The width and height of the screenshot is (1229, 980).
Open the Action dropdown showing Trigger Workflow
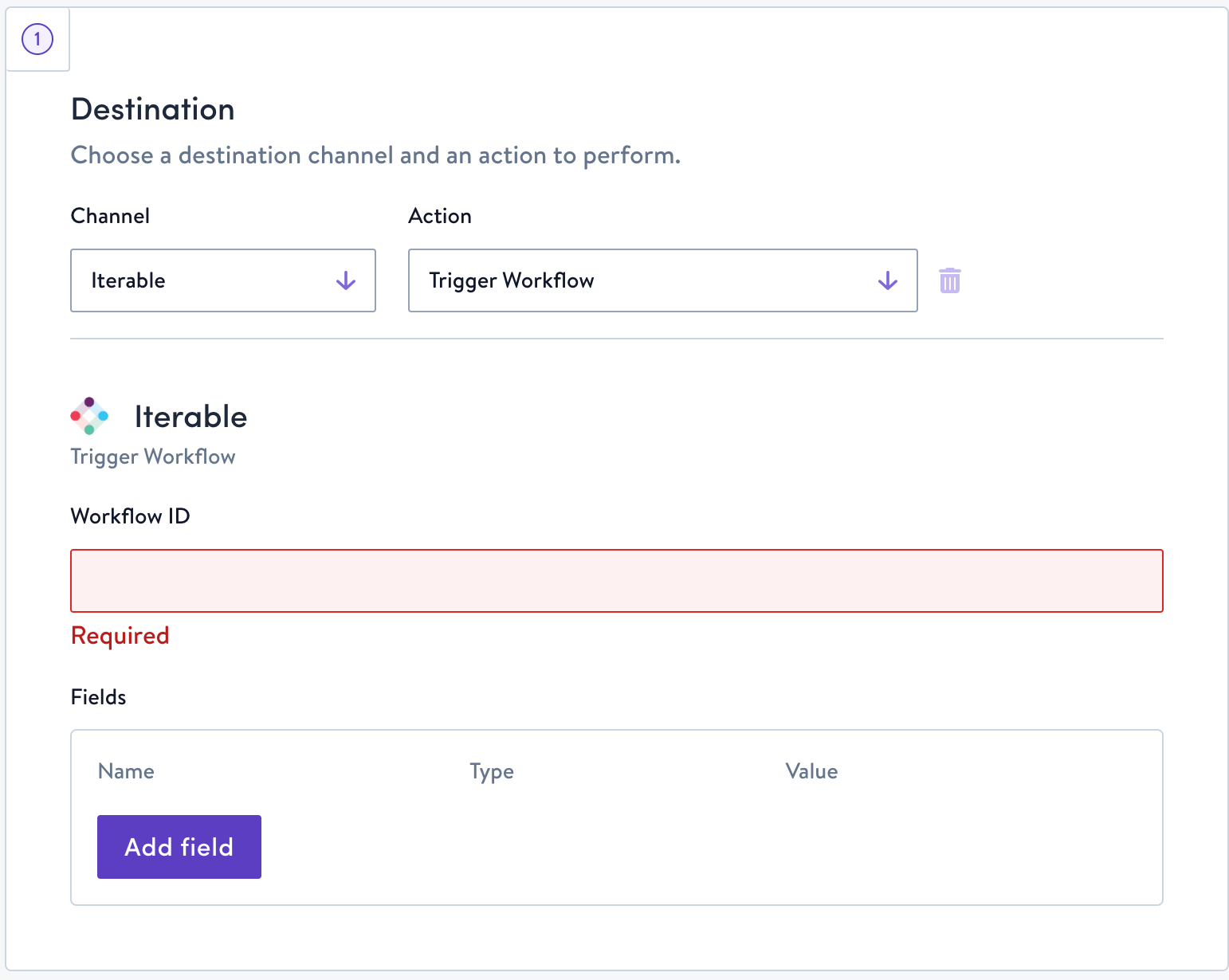(662, 280)
